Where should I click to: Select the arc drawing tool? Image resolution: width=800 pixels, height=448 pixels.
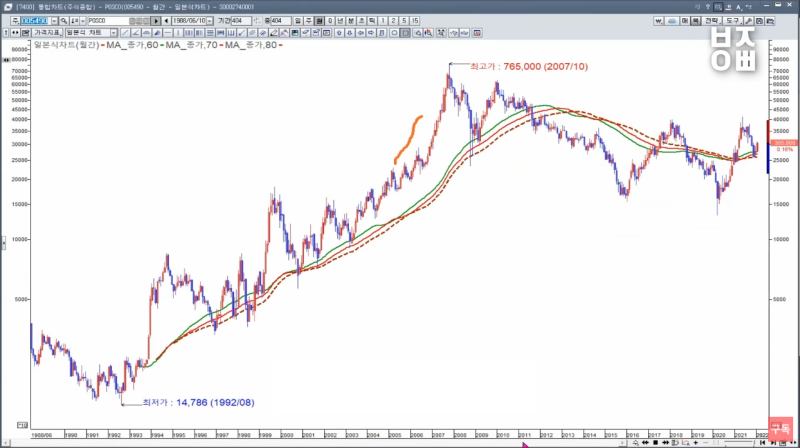pyautogui.click(x=146, y=33)
